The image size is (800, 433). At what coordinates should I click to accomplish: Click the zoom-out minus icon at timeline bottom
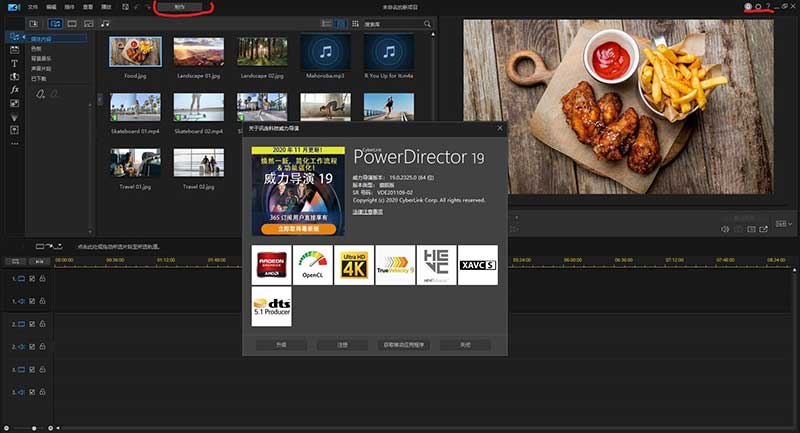coord(6,428)
